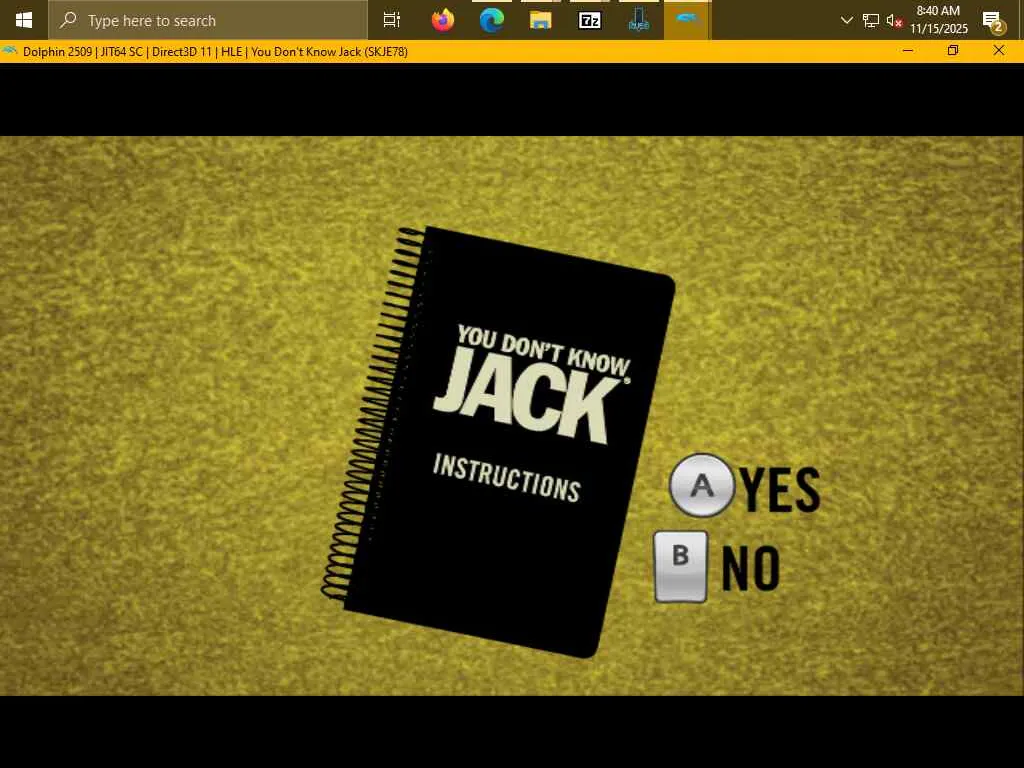Viewport: 1024px width, 768px height.
Task: Open Task View on taskbar
Action: [x=392, y=20]
